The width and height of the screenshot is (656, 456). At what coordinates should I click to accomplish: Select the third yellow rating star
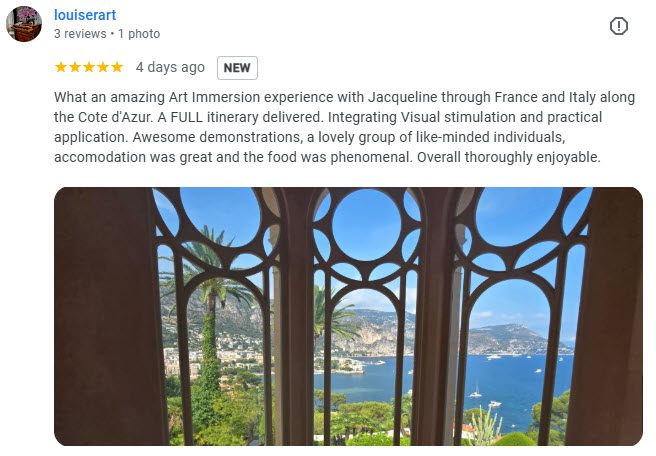89,68
